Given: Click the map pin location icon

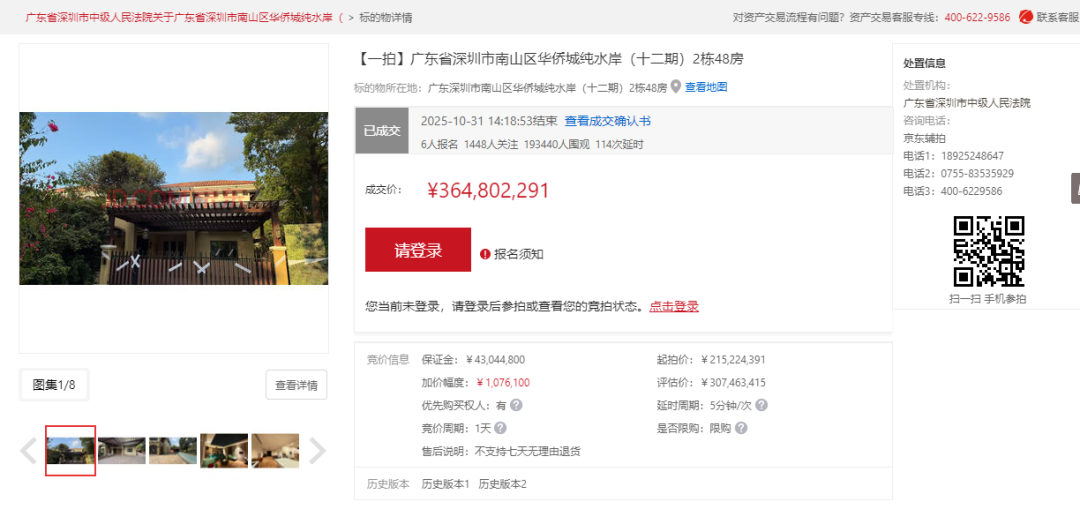Looking at the screenshot, I should [676, 87].
